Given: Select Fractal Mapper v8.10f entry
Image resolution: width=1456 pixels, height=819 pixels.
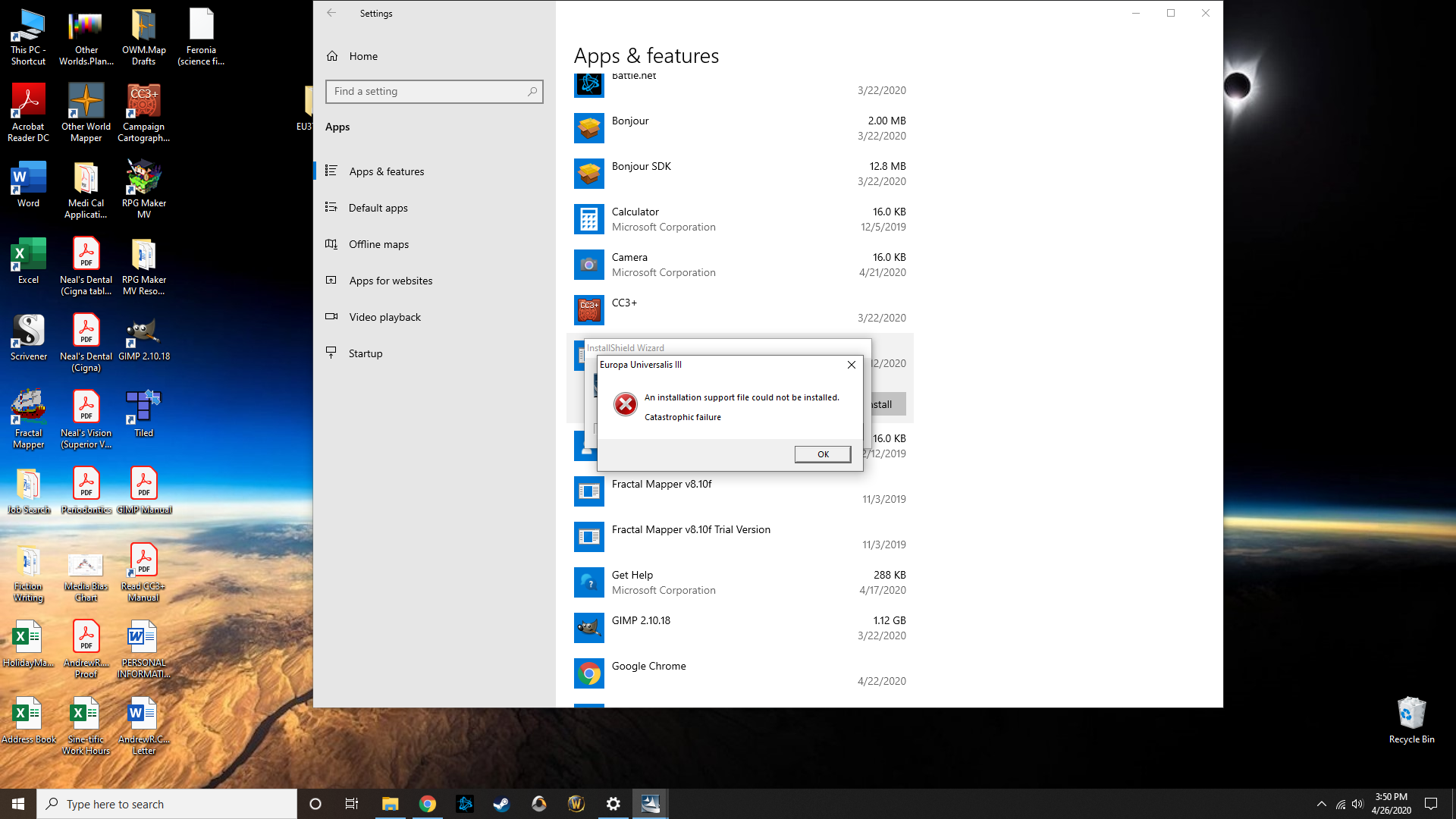Looking at the screenshot, I should coord(740,491).
